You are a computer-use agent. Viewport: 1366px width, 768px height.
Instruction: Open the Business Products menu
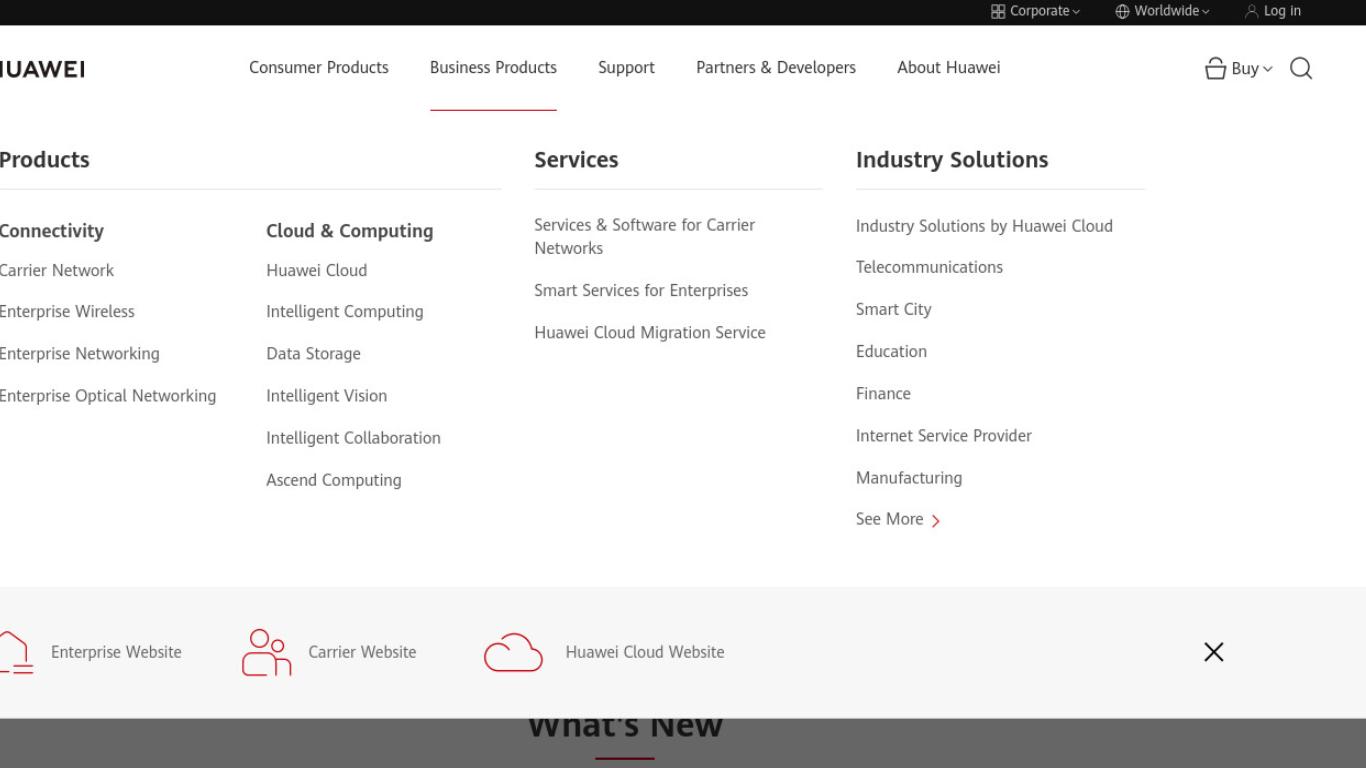(493, 68)
